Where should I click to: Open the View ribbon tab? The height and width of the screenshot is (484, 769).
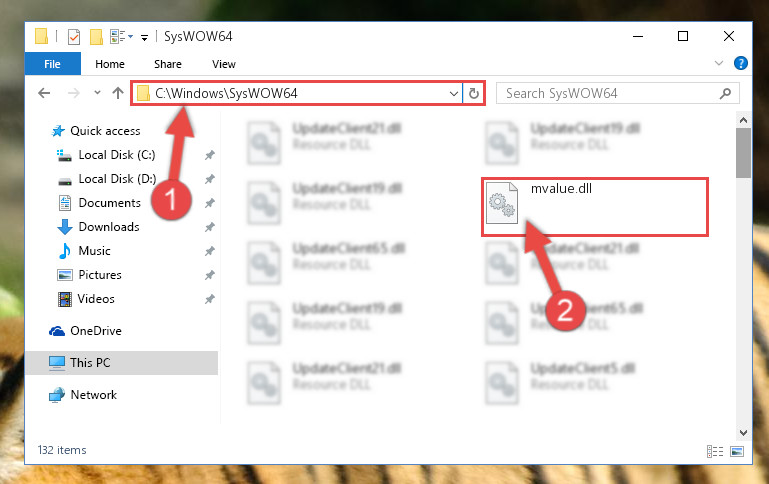click(224, 64)
